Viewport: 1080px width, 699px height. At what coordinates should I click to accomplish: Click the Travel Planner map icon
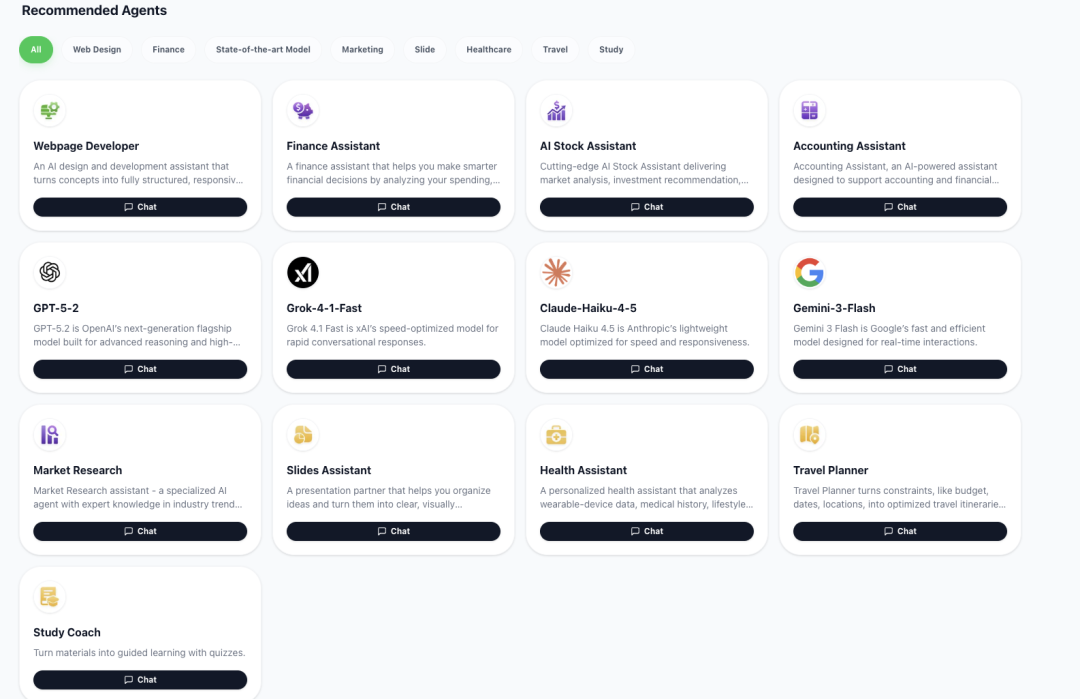click(809, 435)
